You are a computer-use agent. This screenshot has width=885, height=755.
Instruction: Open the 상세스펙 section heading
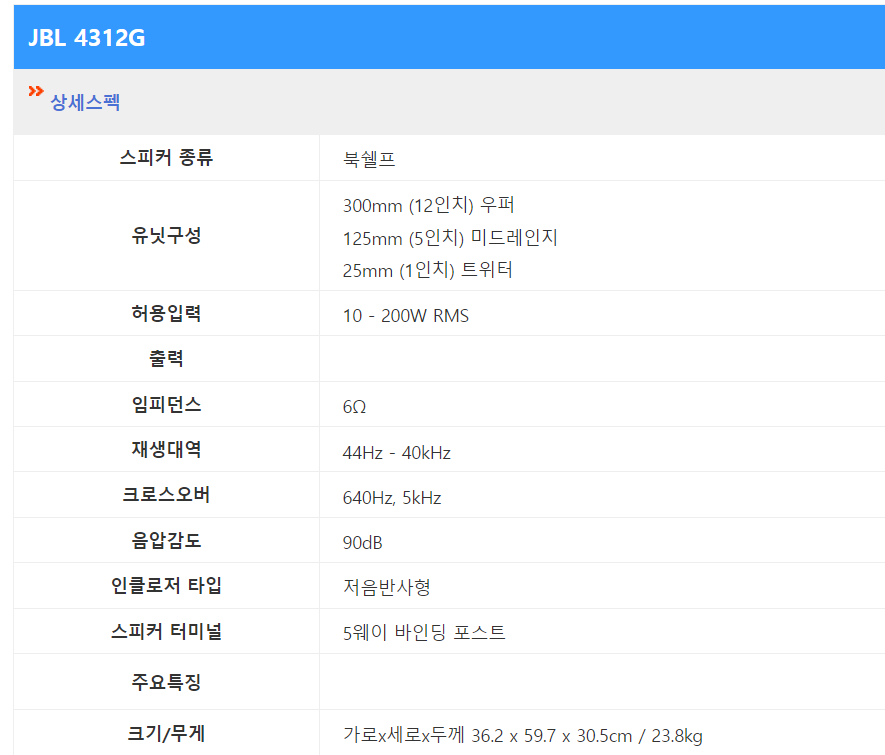[85, 103]
